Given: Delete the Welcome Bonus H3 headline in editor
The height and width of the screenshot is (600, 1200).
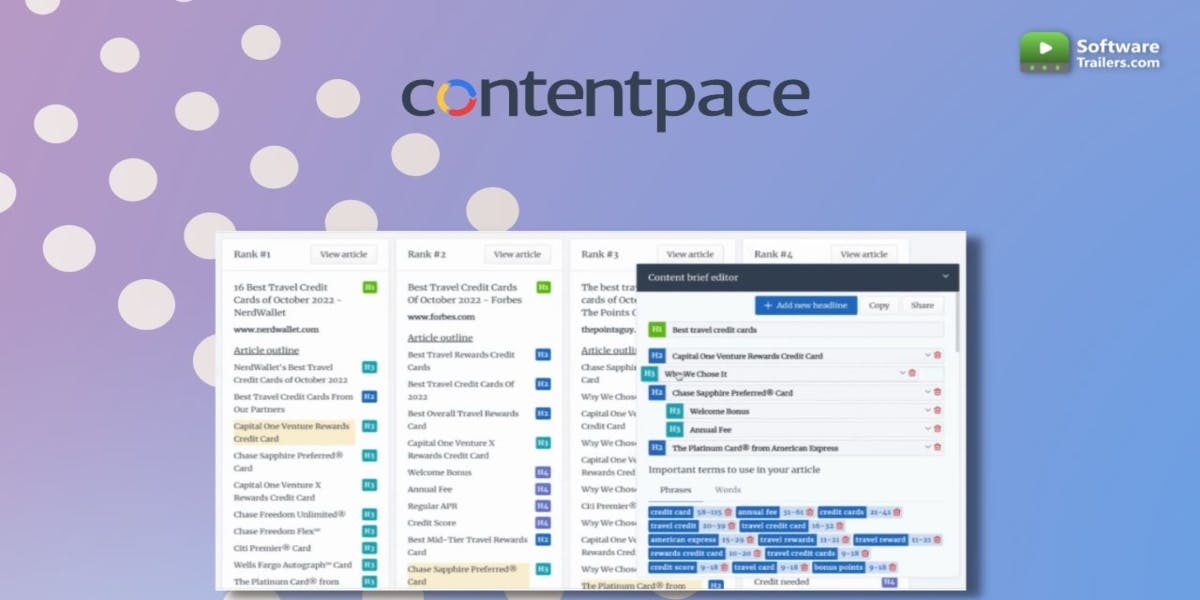Looking at the screenshot, I should [x=937, y=411].
